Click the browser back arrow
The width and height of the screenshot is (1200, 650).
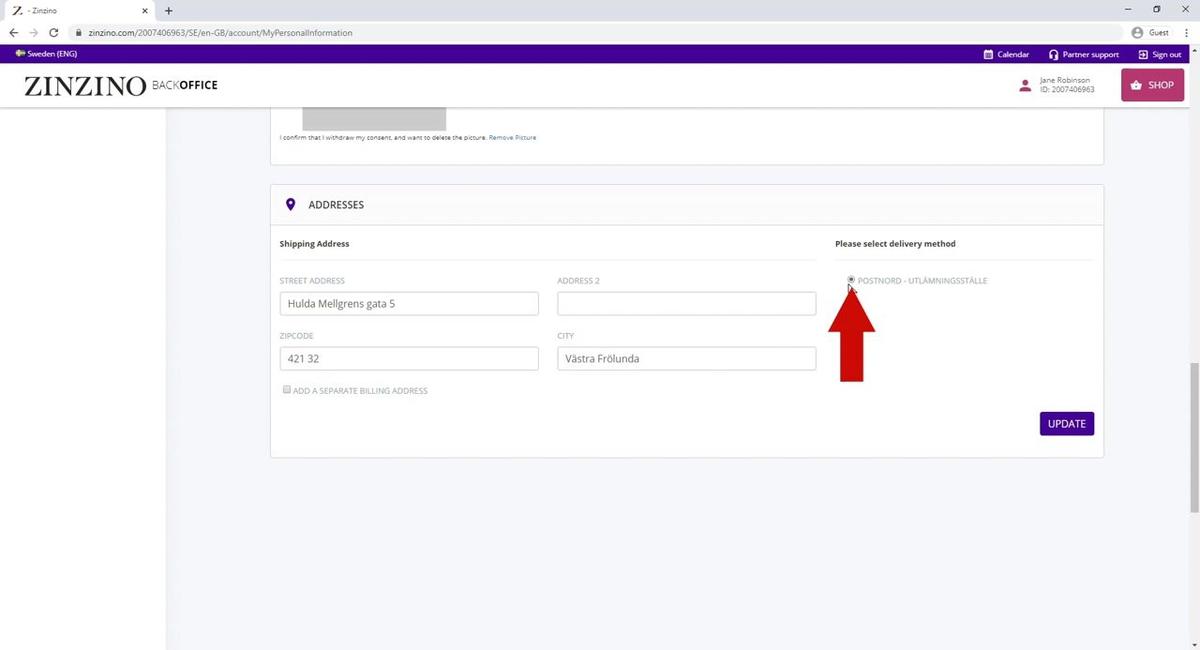[x=14, y=33]
